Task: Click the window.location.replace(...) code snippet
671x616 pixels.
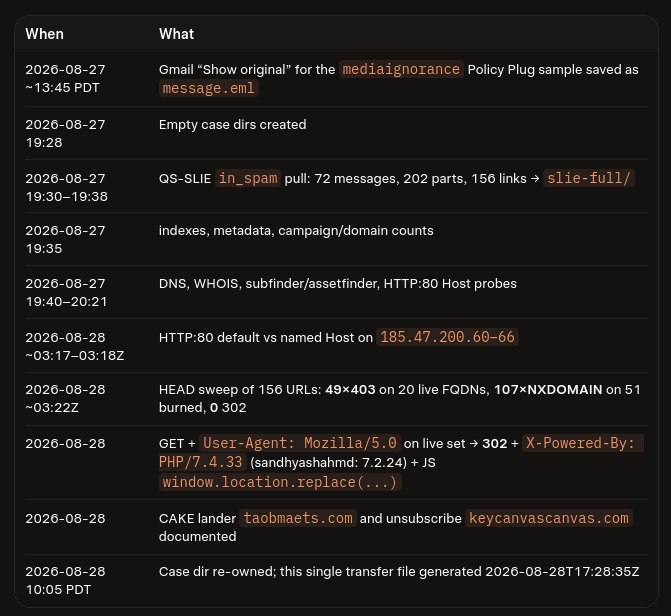Action: tap(280, 482)
